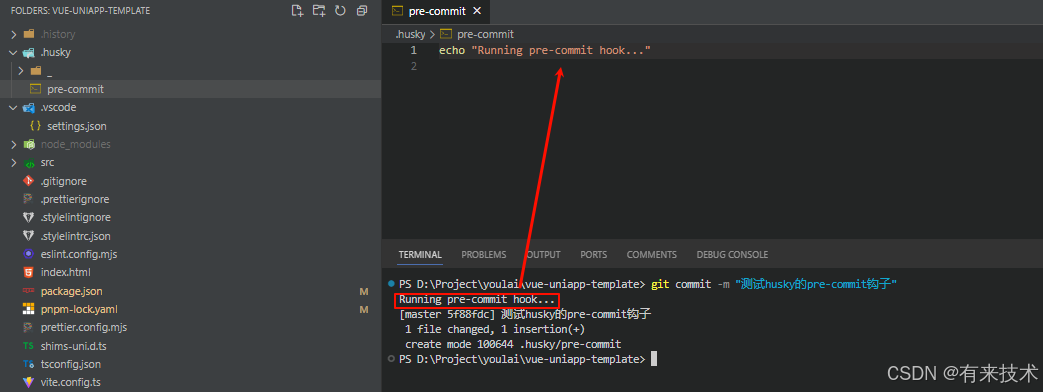1043x392 pixels.
Task: Click the New Folder icon in explorer header
Action: point(319,11)
